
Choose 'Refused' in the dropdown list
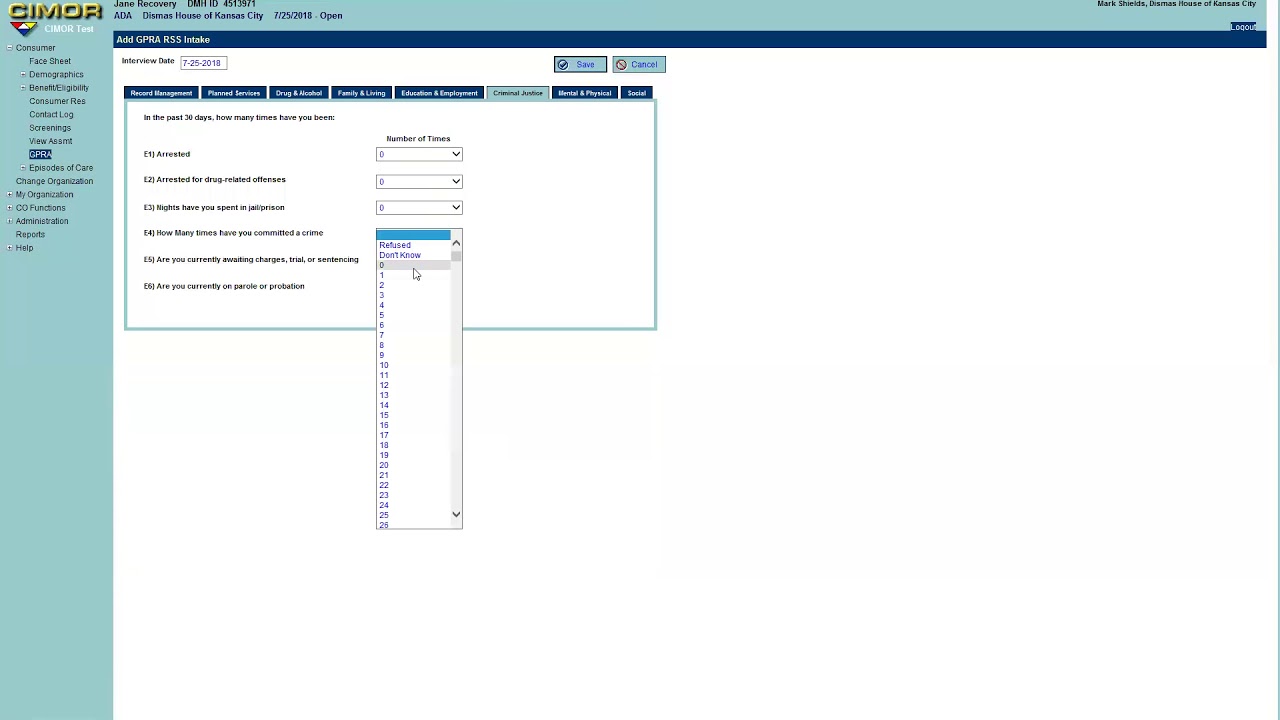tap(413, 245)
